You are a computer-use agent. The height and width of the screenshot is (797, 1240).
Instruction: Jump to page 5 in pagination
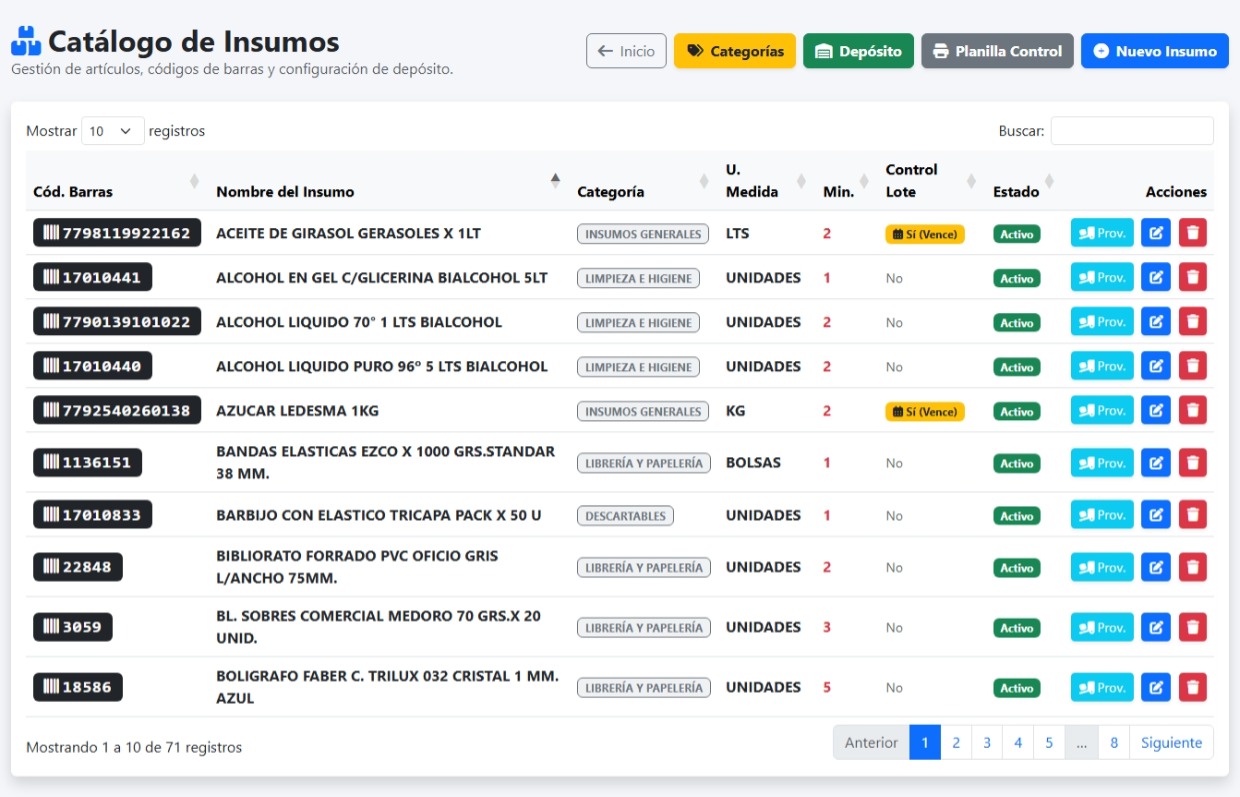pyautogui.click(x=1049, y=743)
